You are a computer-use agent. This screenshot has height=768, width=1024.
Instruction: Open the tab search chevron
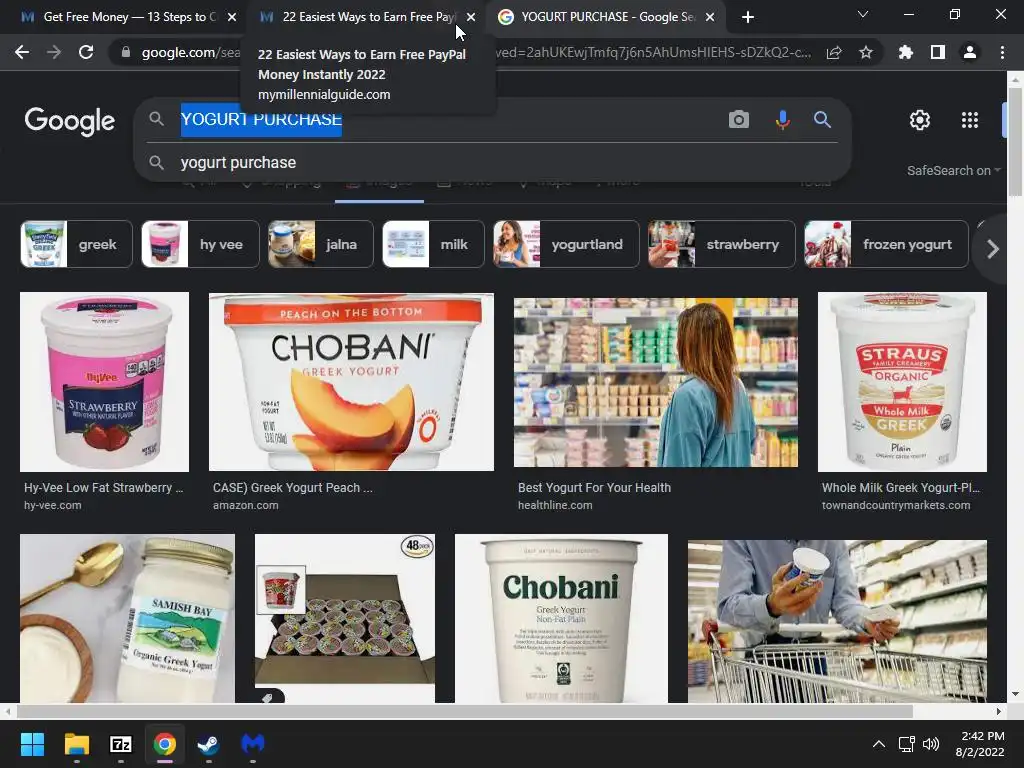click(863, 14)
